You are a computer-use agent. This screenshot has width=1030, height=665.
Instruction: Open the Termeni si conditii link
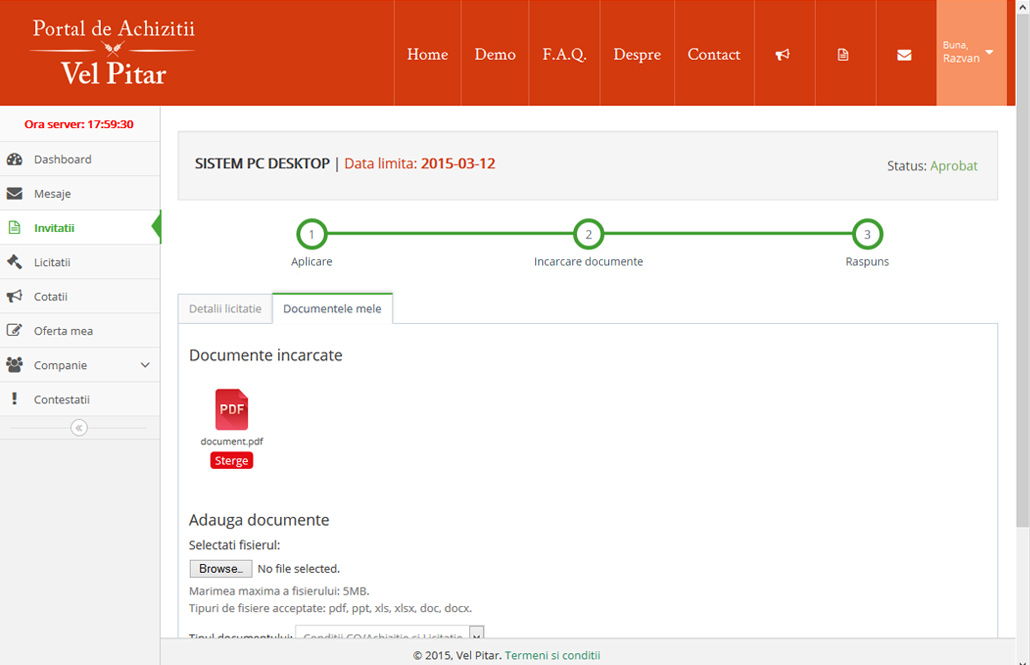pos(552,655)
